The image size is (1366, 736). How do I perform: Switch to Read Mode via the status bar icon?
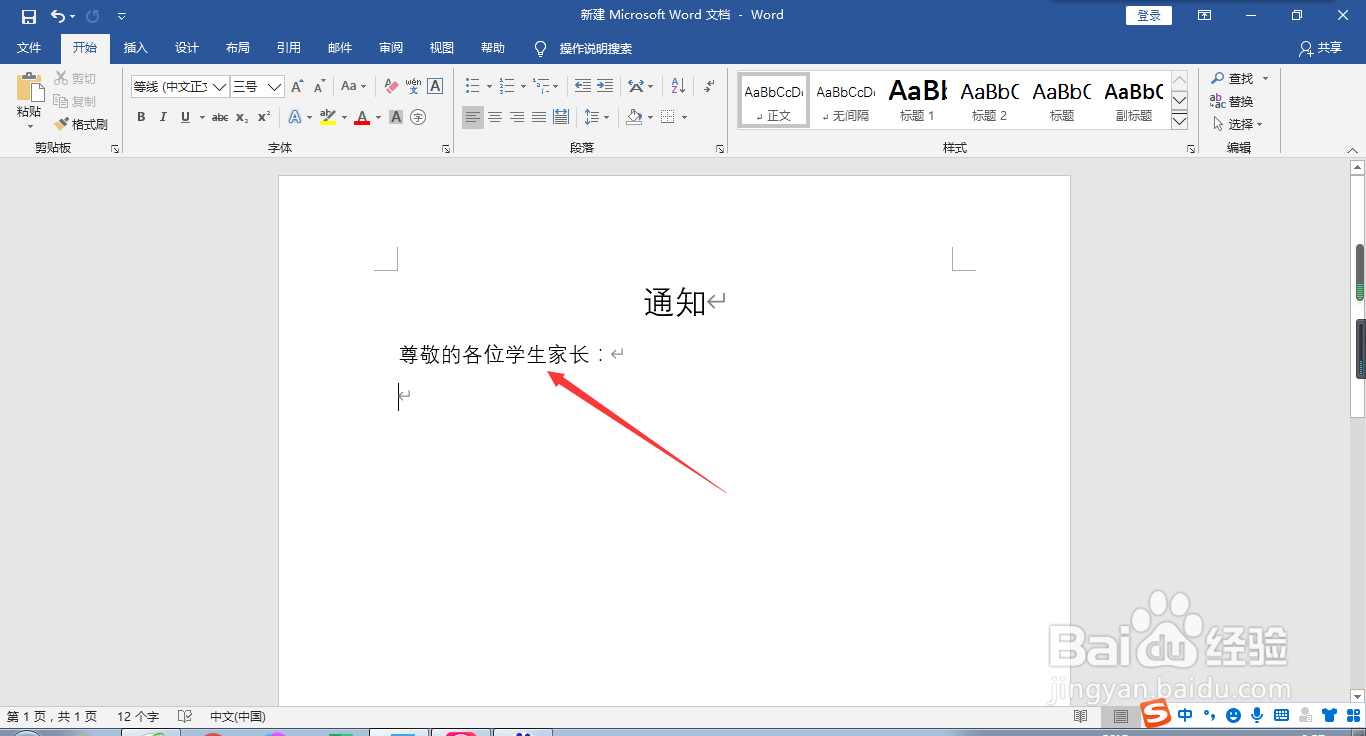1080,717
